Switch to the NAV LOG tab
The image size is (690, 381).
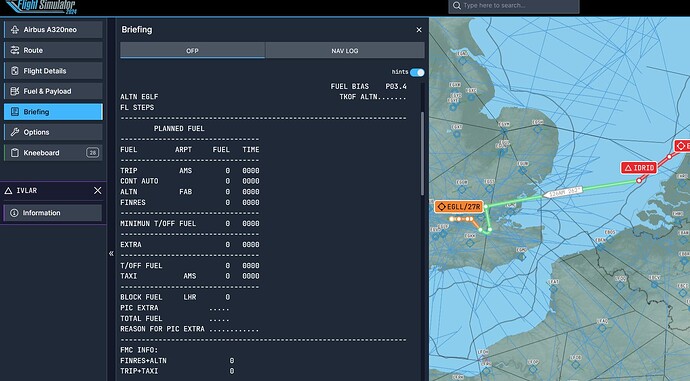[x=345, y=51]
